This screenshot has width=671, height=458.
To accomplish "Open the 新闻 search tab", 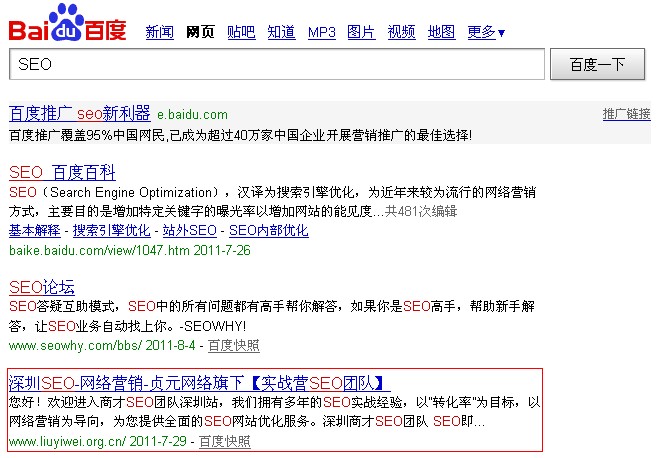I will pos(160,32).
